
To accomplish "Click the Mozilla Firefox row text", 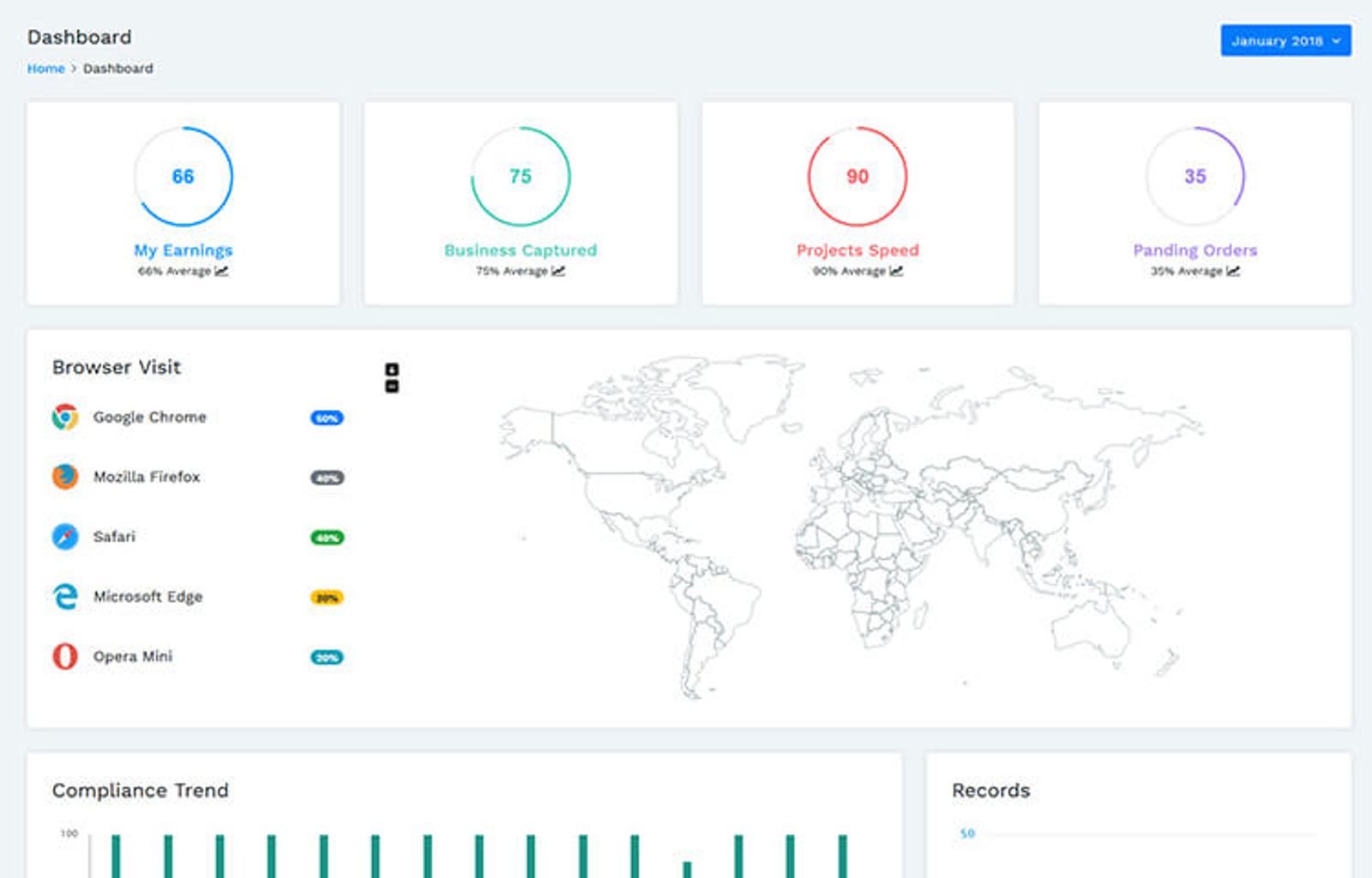I will [x=147, y=477].
